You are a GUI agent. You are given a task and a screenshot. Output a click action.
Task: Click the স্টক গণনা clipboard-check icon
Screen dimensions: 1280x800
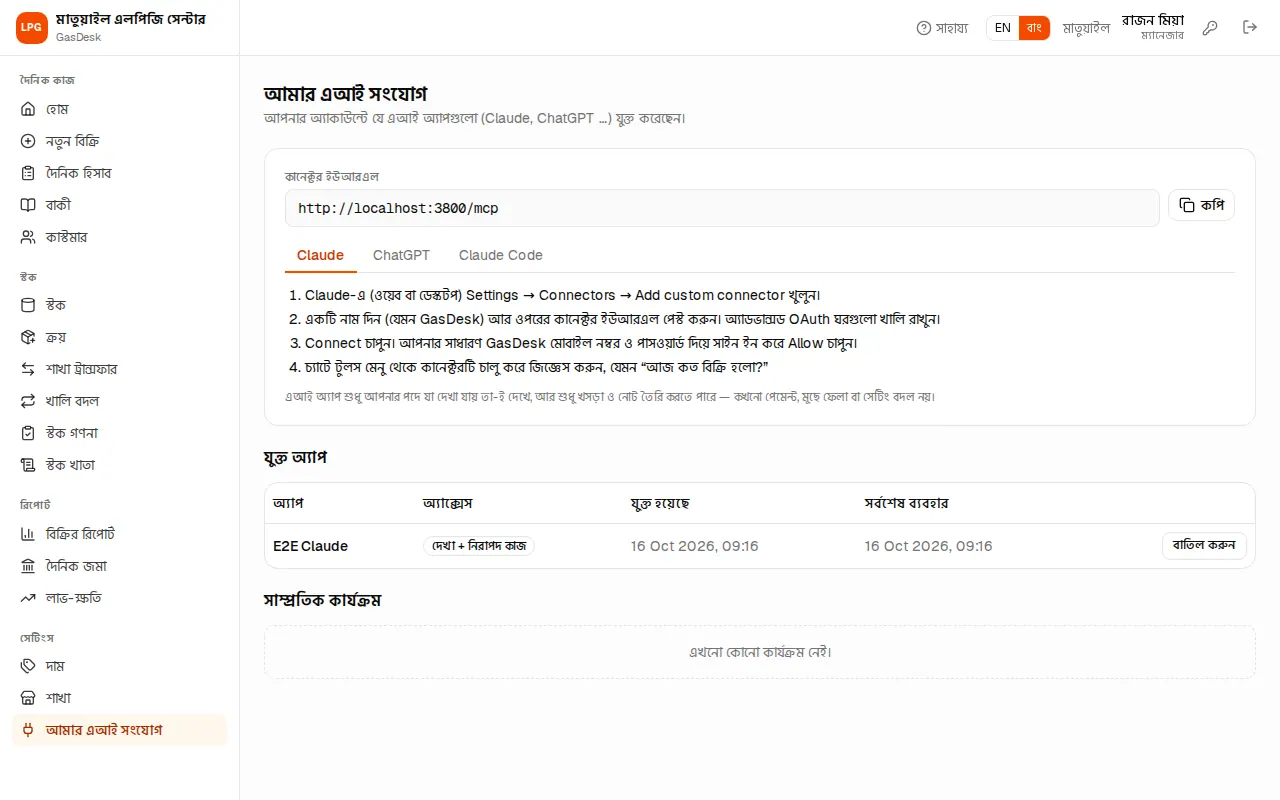pyautogui.click(x=28, y=433)
